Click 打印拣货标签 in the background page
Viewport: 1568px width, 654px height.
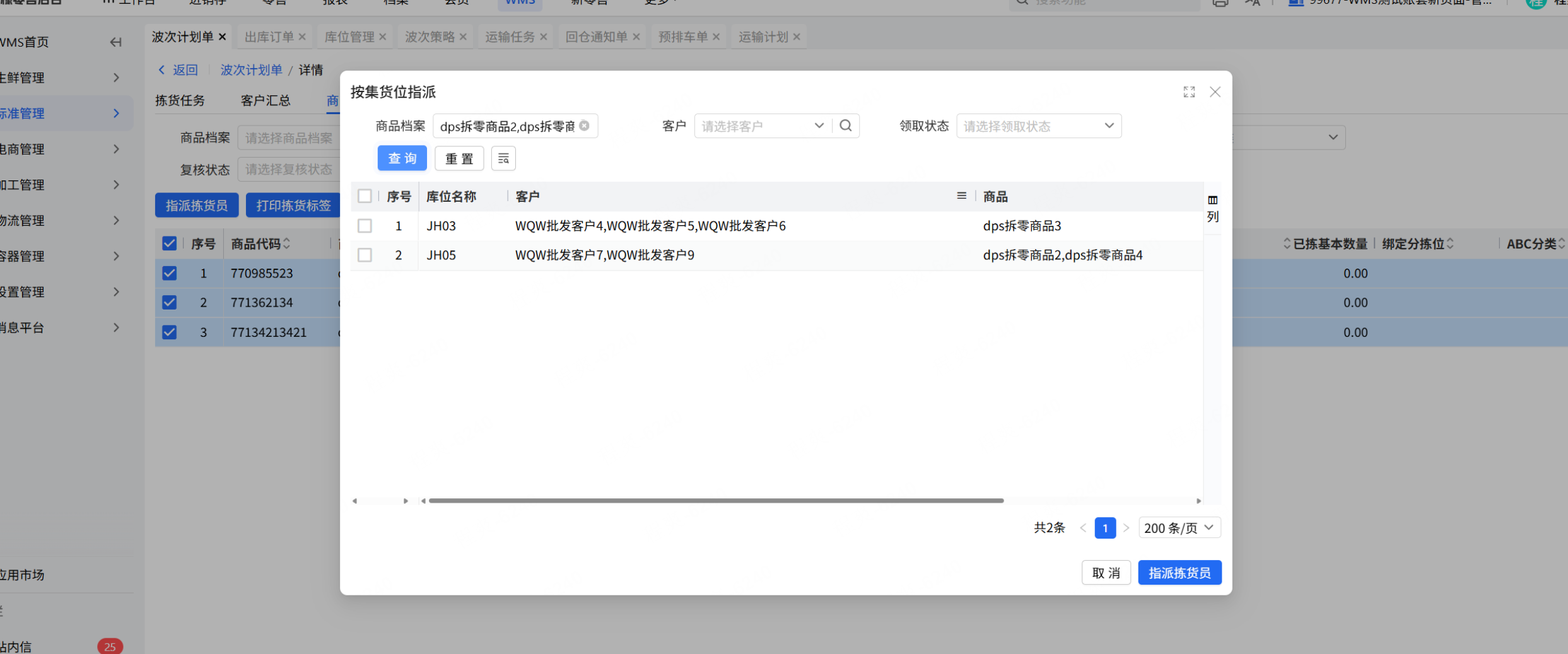point(293,206)
